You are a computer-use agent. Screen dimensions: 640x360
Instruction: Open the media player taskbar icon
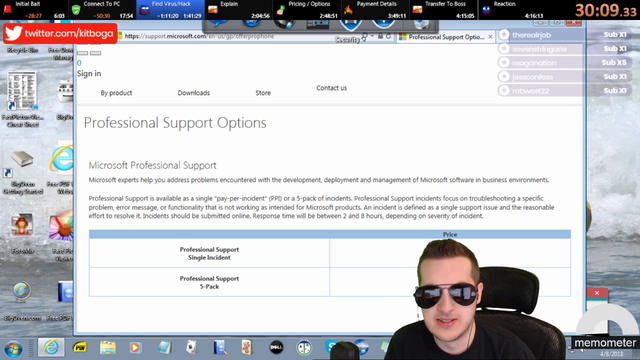pos(136,348)
